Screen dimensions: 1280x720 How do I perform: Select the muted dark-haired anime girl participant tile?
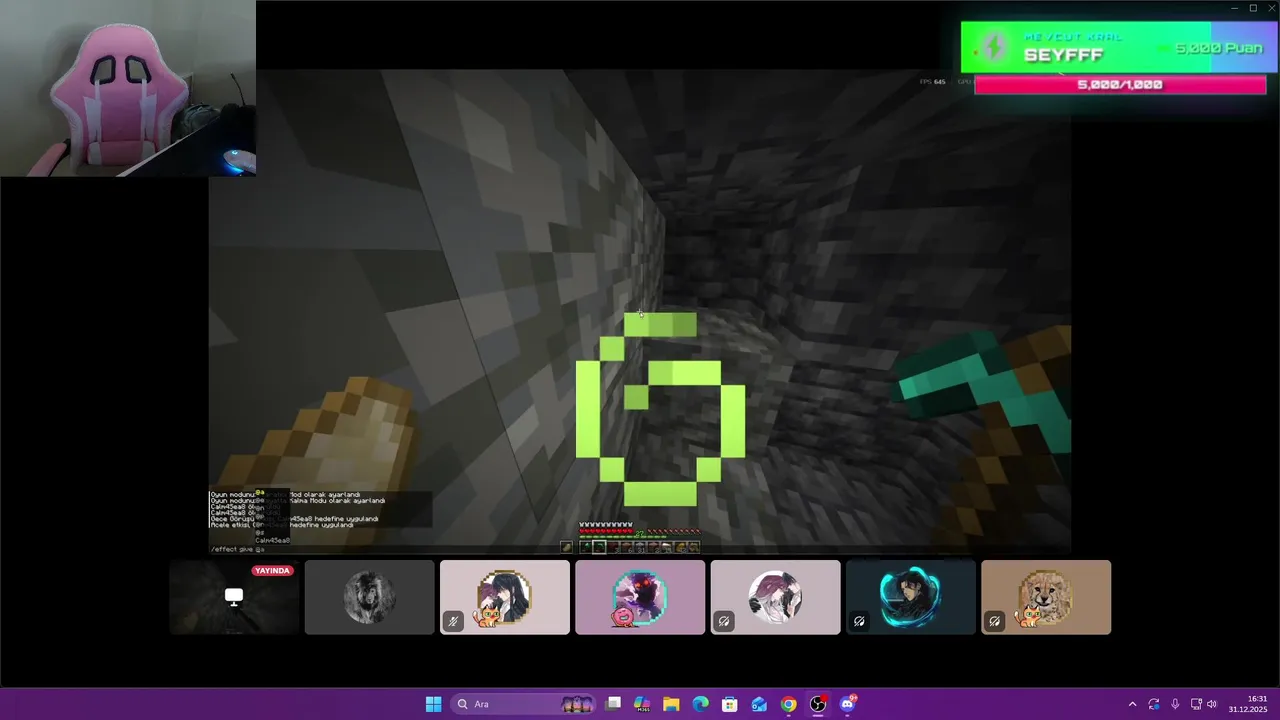[505, 597]
